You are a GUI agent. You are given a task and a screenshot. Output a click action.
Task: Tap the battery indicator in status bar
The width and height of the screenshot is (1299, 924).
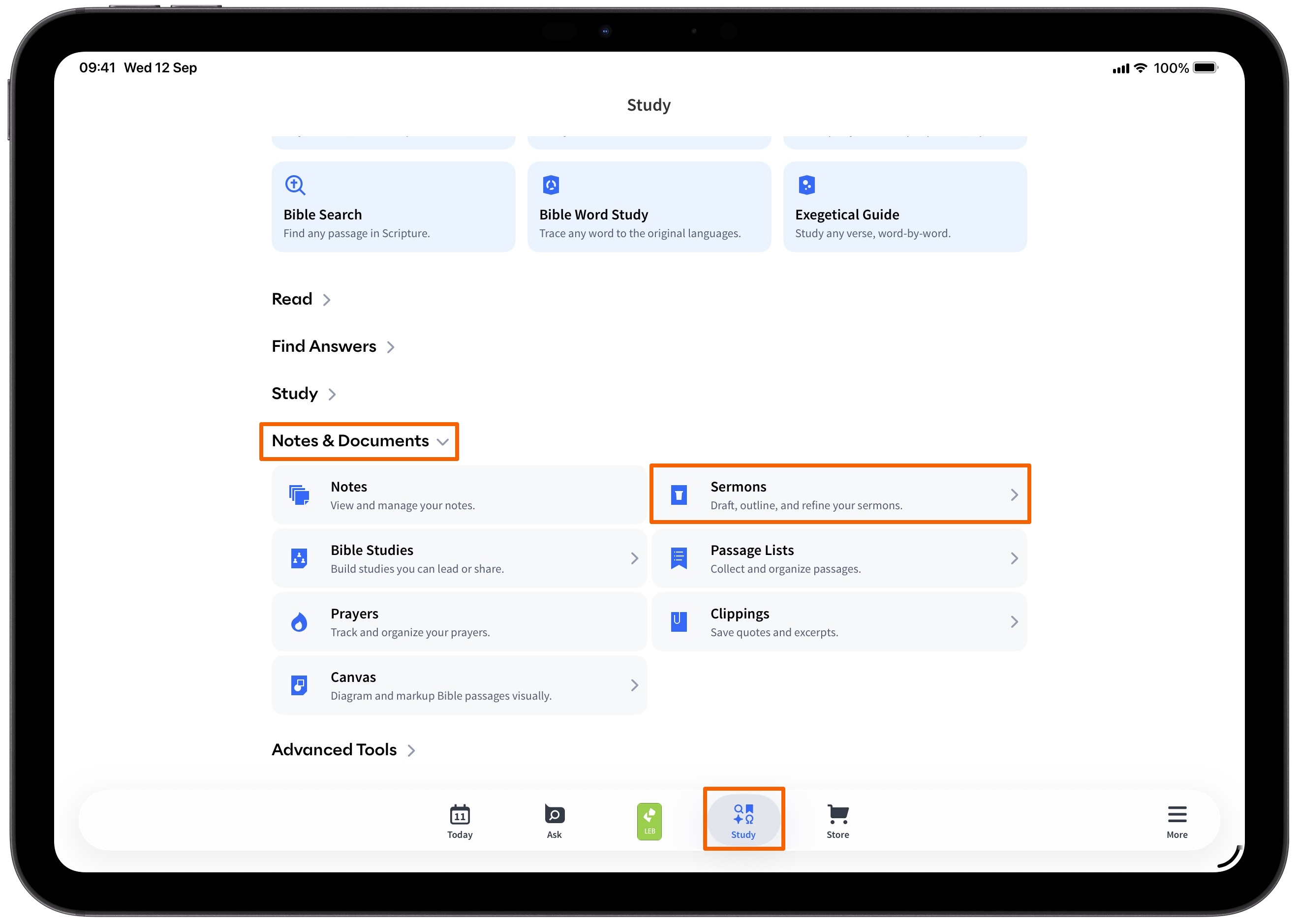(1205, 68)
